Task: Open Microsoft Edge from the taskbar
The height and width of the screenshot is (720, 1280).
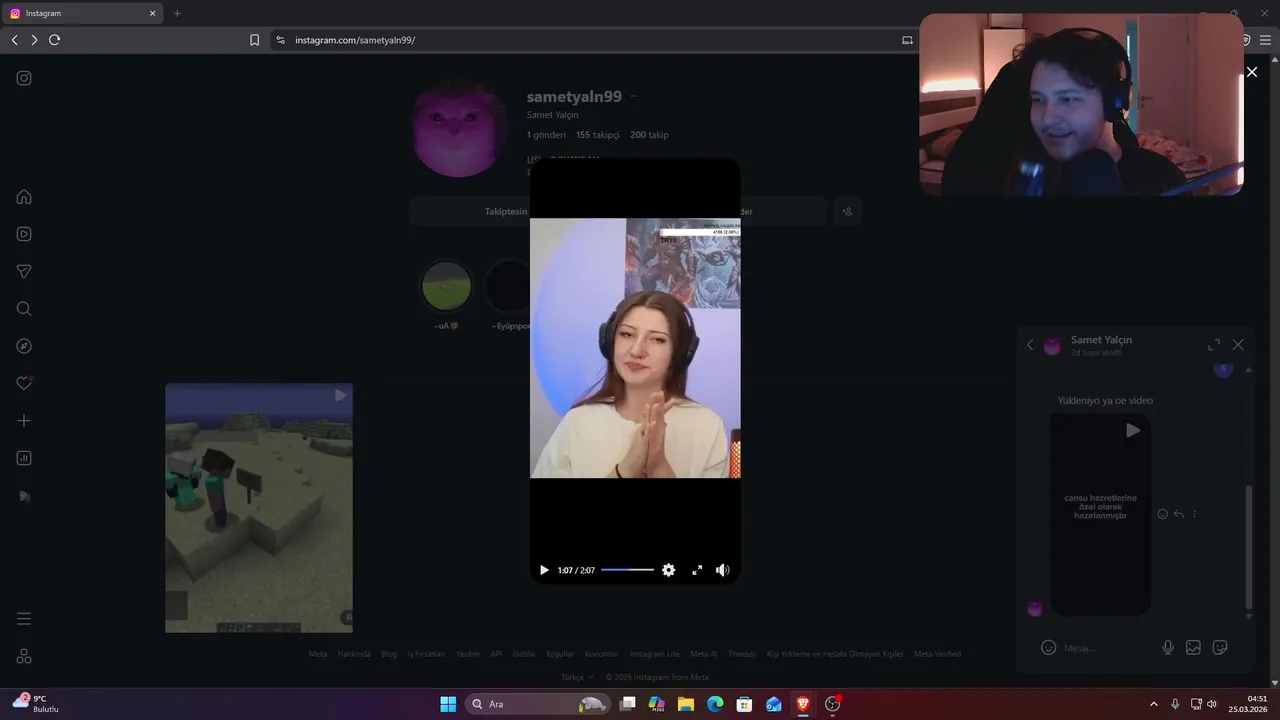Action: tap(715, 704)
